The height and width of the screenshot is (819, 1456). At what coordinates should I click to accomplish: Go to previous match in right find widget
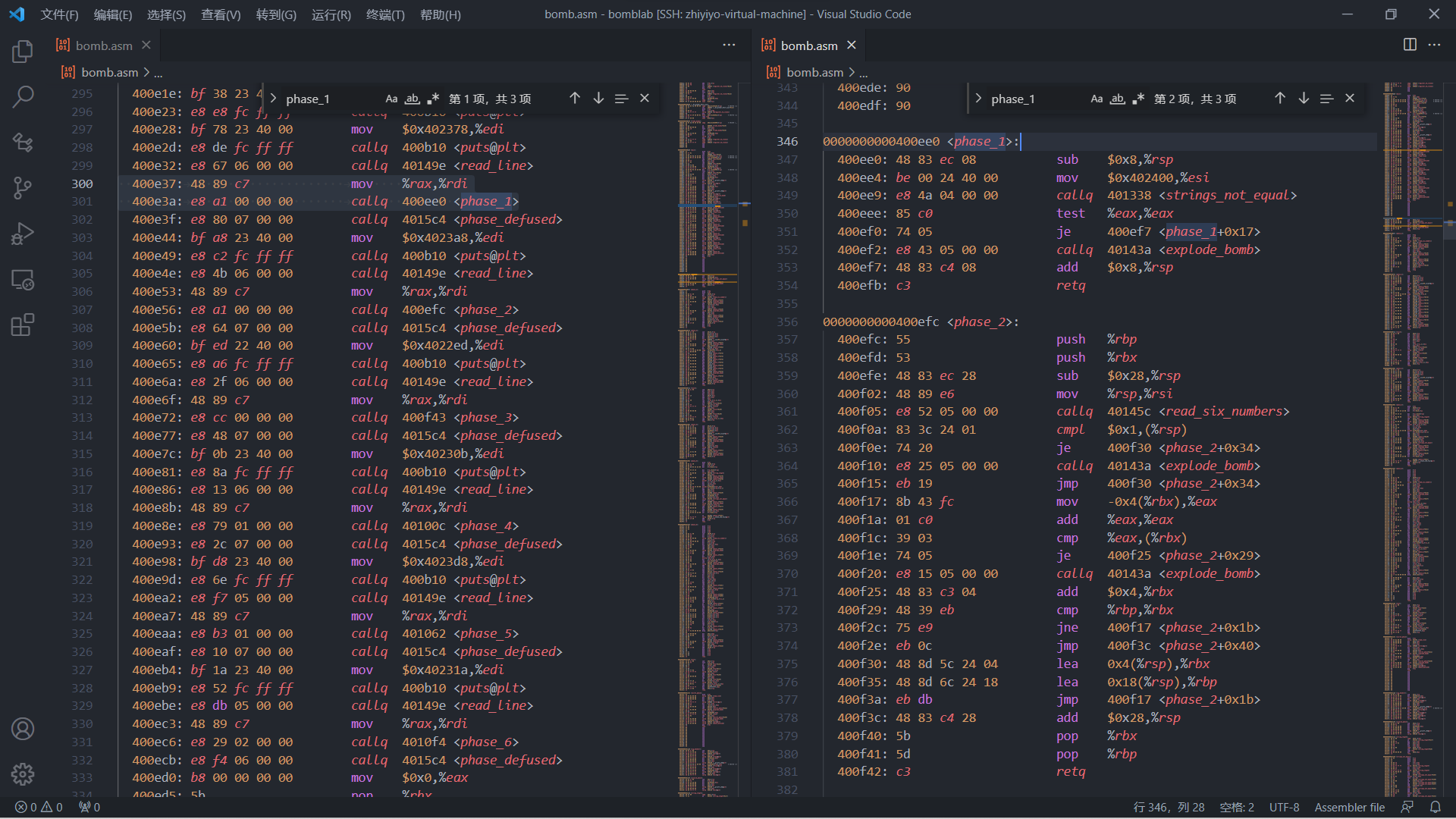pyautogui.click(x=1280, y=99)
